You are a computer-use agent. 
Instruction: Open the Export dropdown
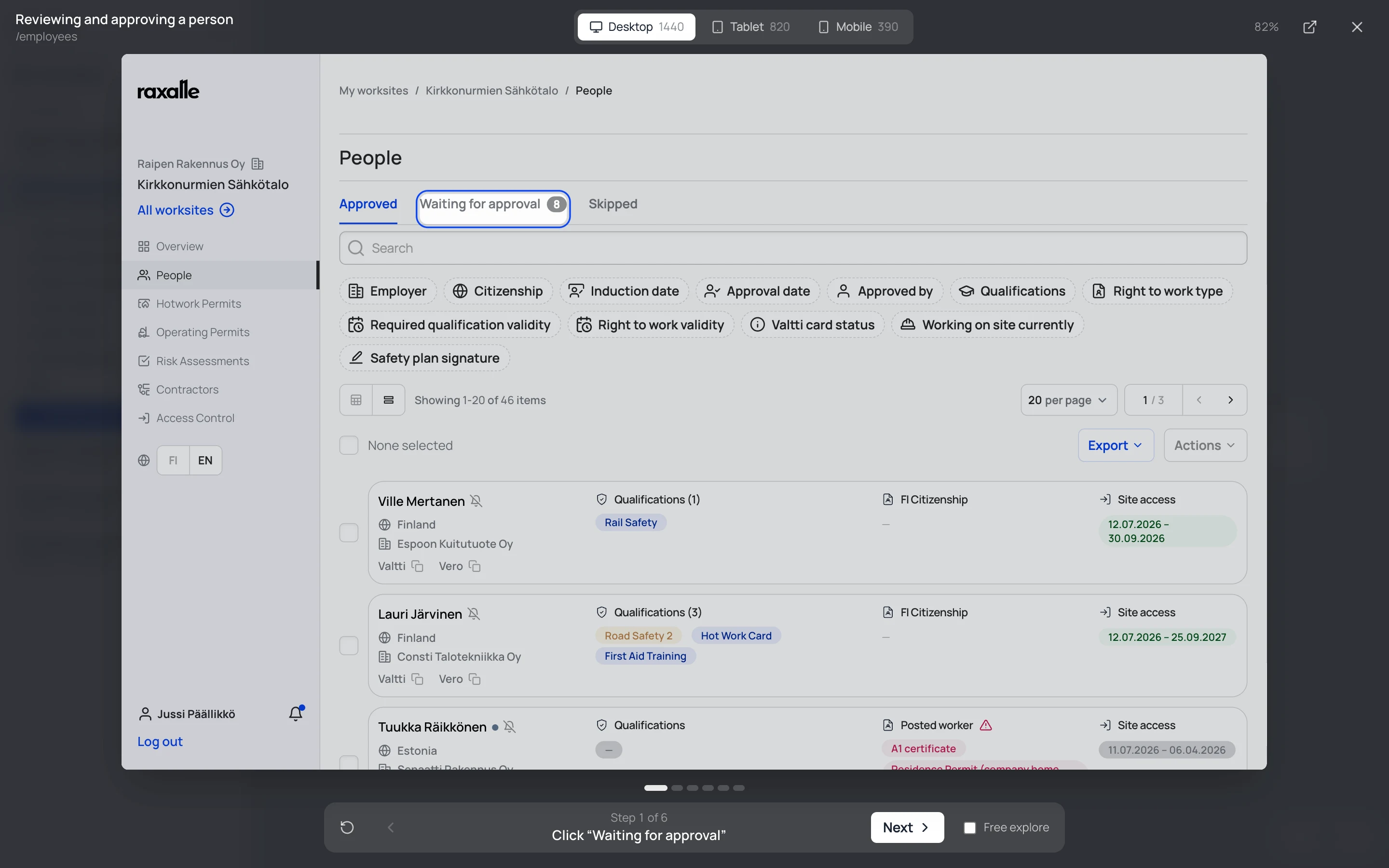1116,446
